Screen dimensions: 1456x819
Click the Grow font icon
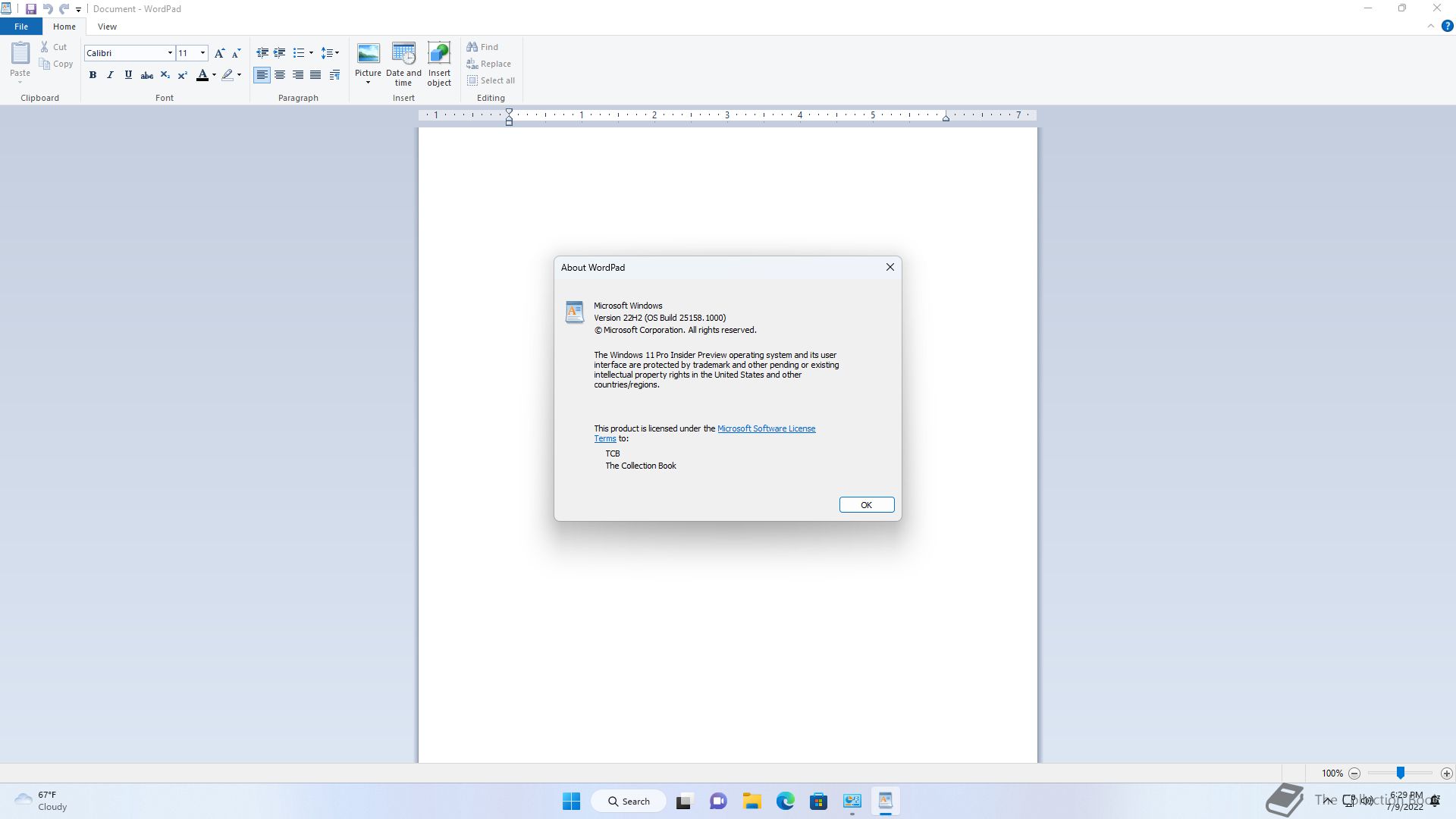click(x=219, y=53)
